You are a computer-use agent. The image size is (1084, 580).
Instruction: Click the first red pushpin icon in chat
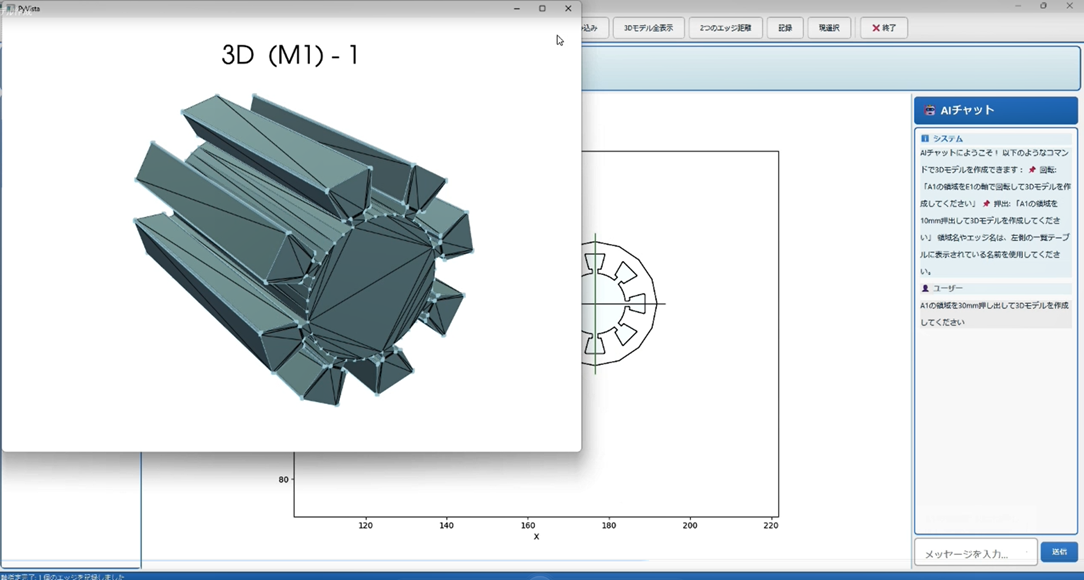1032,170
